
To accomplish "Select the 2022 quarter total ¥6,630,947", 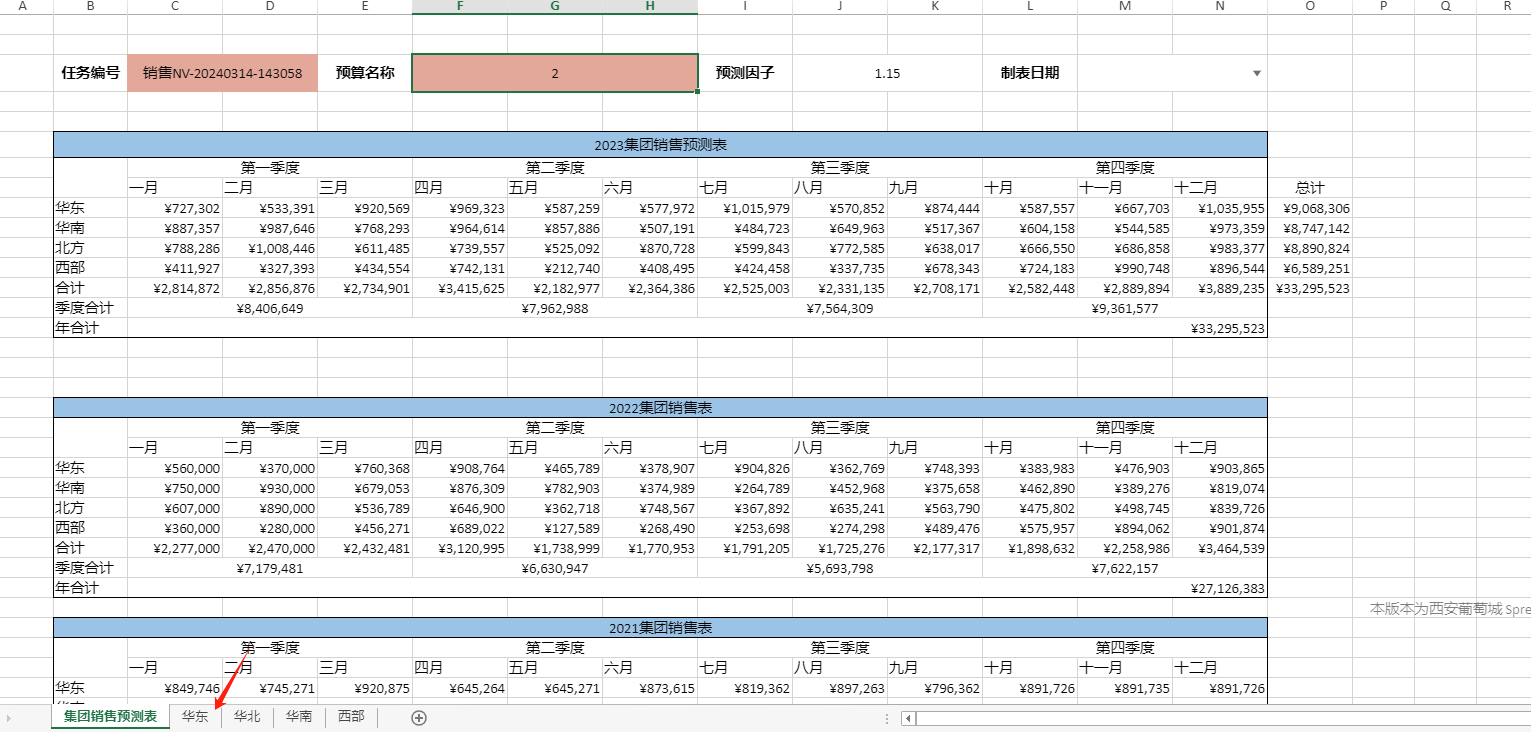I will pos(555,569).
